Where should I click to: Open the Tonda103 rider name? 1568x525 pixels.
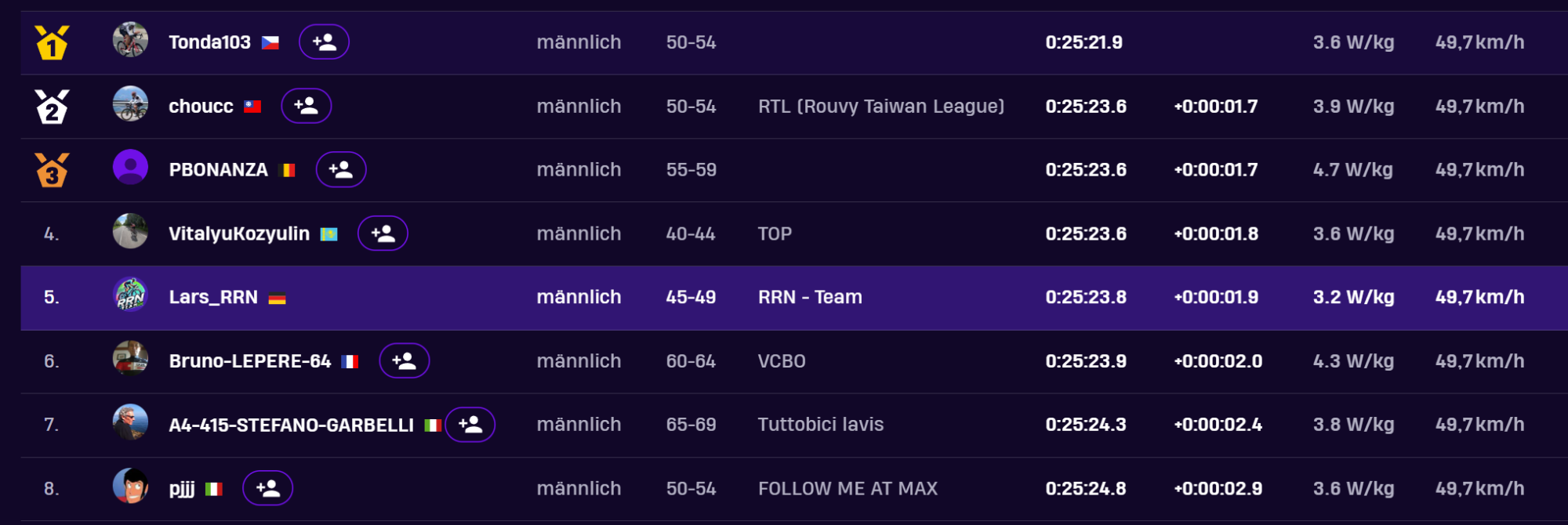tap(209, 42)
